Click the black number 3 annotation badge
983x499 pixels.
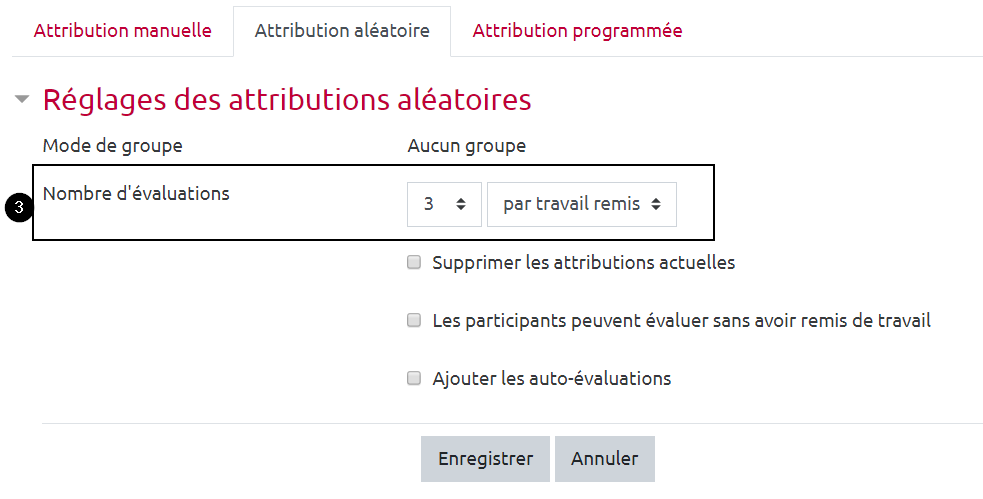17,209
